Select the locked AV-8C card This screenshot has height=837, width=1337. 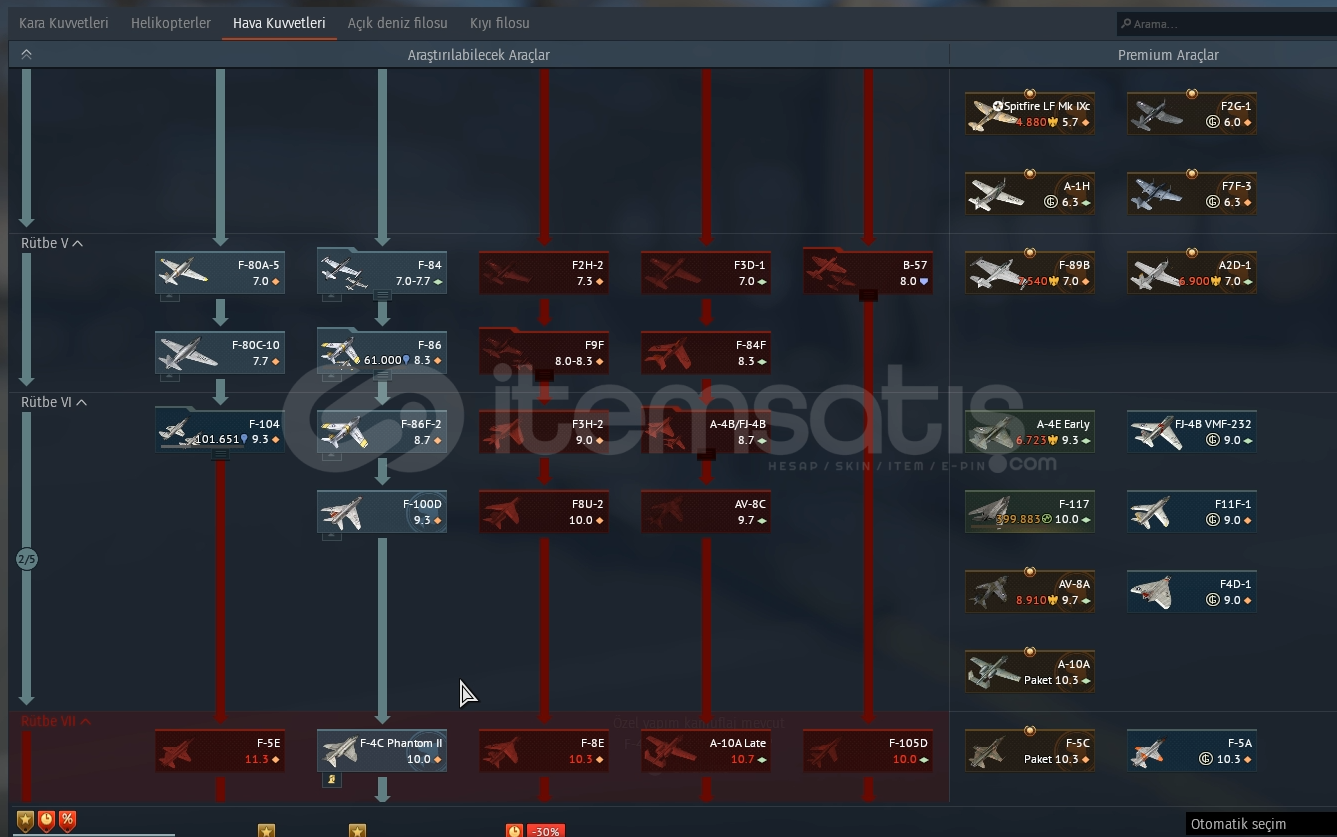pos(706,511)
